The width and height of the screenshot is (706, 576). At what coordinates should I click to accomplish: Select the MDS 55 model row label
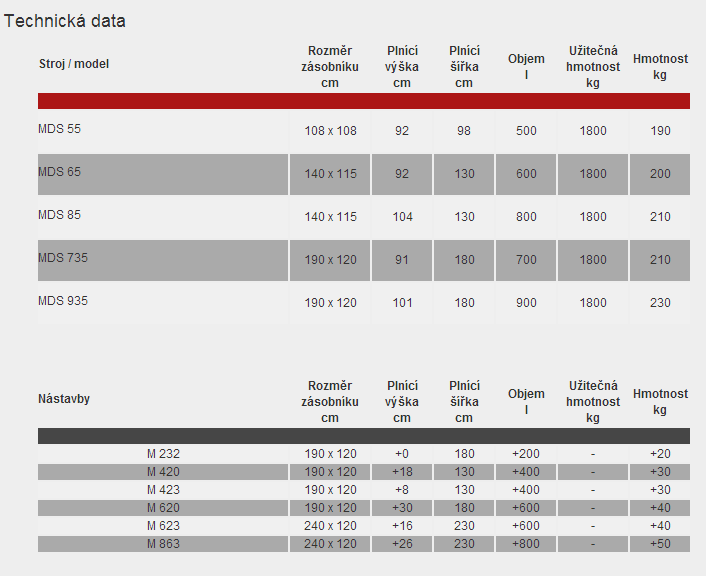pos(59,129)
